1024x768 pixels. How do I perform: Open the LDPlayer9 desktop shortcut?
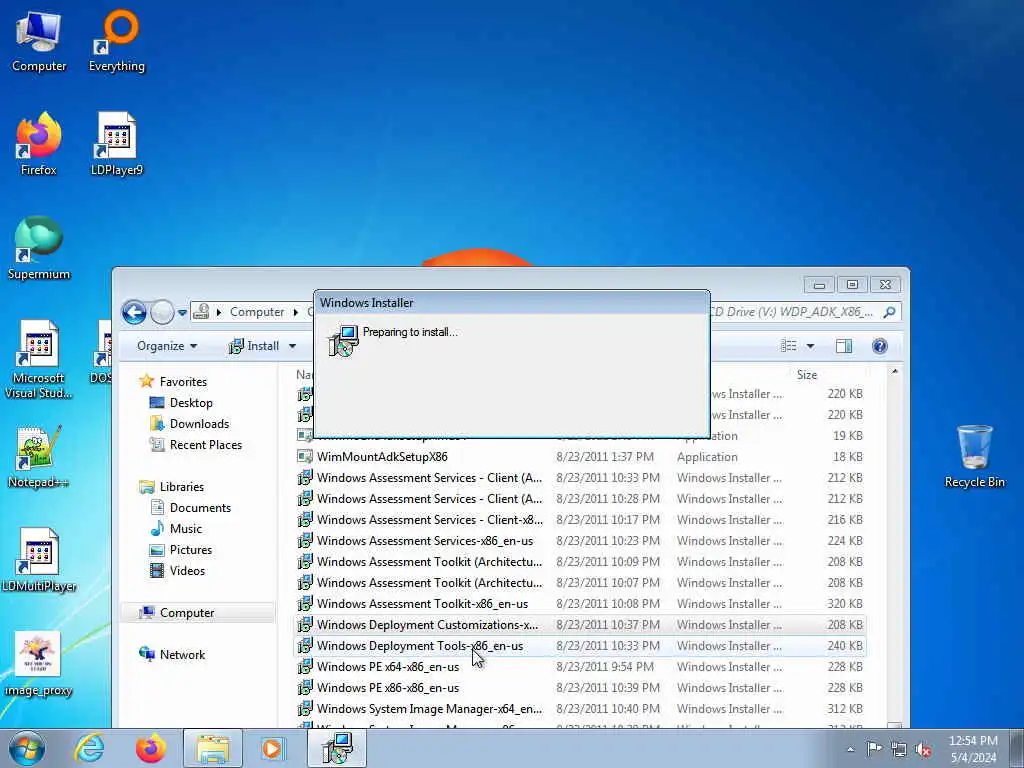tap(117, 145)
